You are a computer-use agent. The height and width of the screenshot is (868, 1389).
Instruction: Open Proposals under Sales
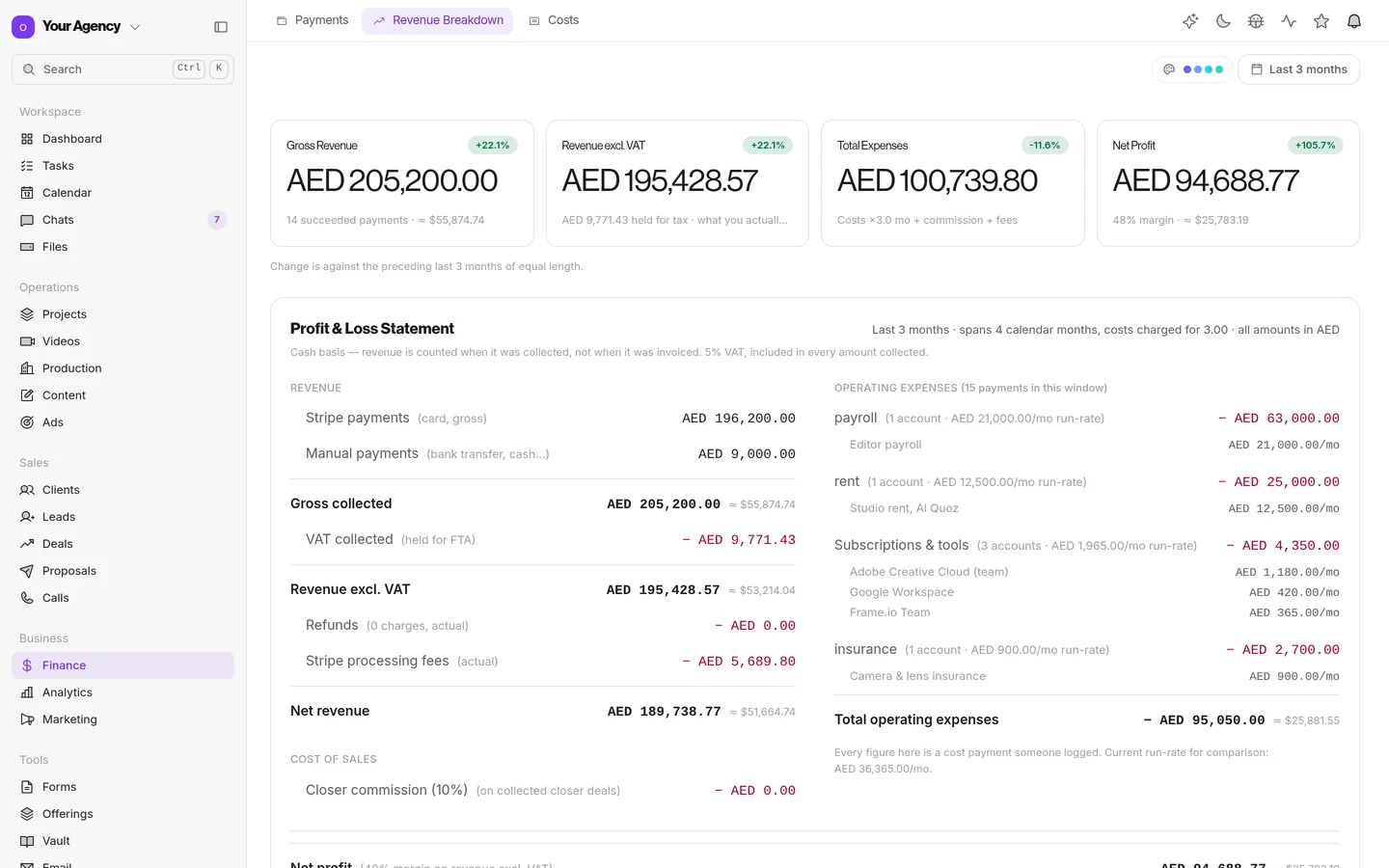(123, 571)
